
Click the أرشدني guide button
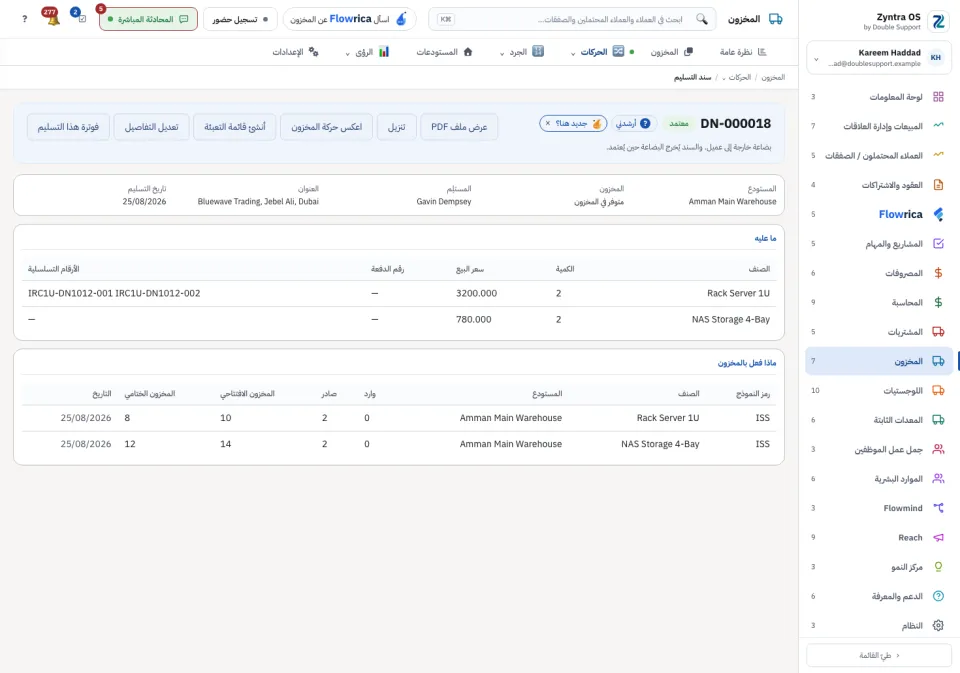coord(633,124)
